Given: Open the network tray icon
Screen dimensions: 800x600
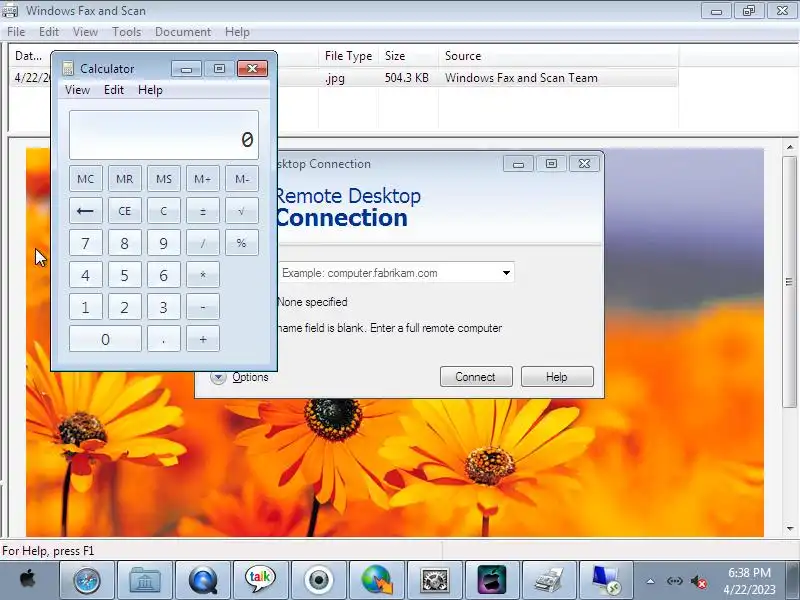Looking at the screenshot, I should pyautogui.click(x=674, y=581).
